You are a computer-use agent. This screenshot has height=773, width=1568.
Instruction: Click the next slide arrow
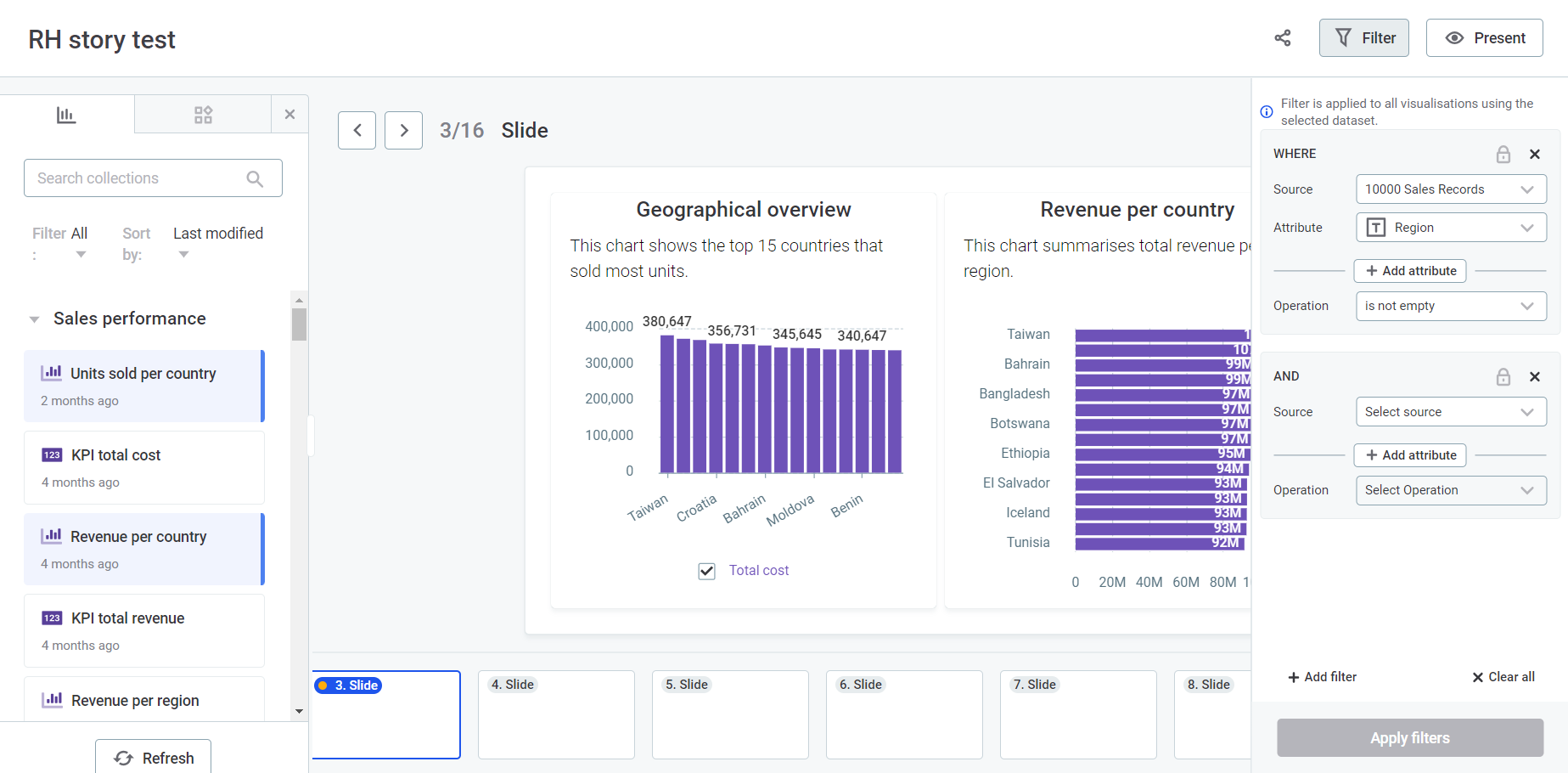pyautogui.click(x=403, y=130)
